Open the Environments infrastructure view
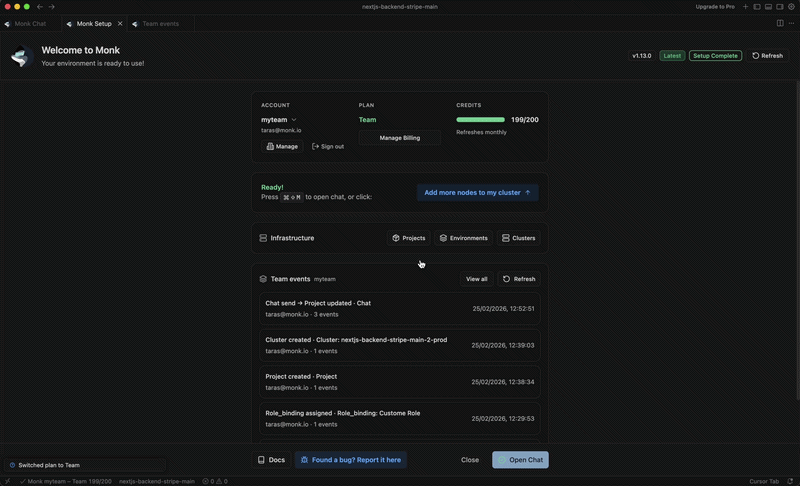This screenshot has height=486, width=800. tap(464, 238)
